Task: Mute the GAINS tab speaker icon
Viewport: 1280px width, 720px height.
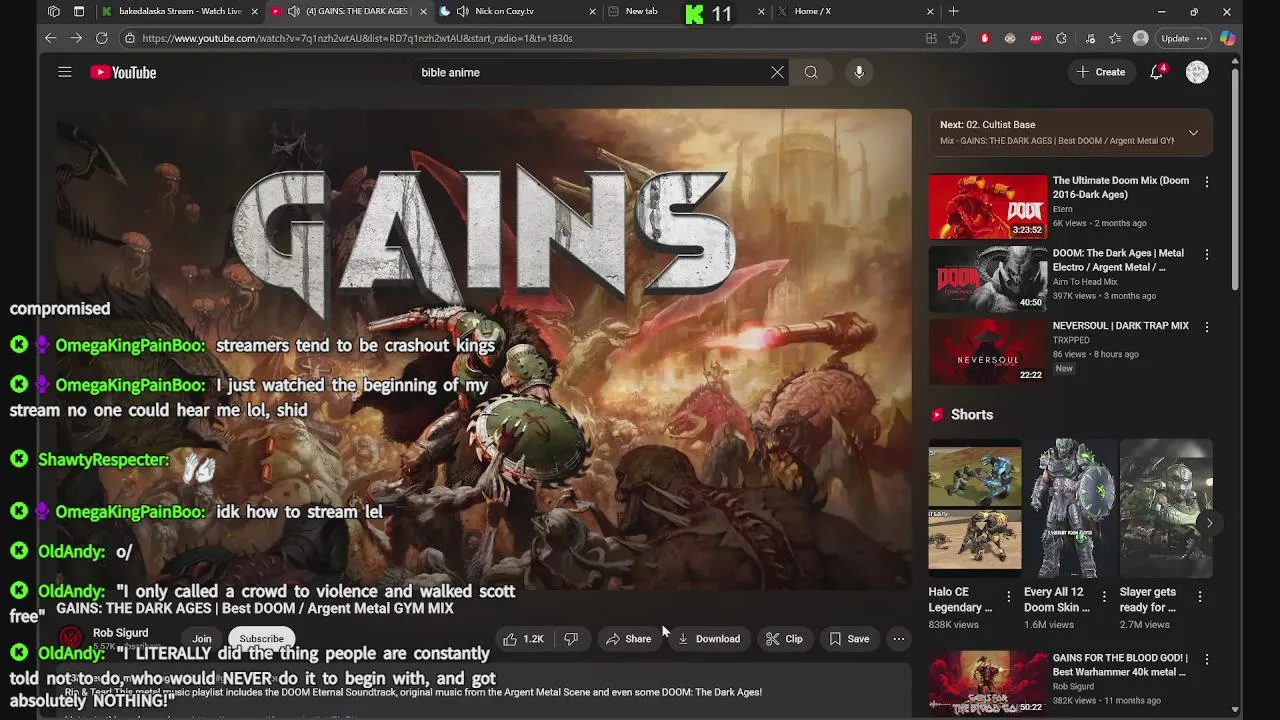Action: pos(293,11)
